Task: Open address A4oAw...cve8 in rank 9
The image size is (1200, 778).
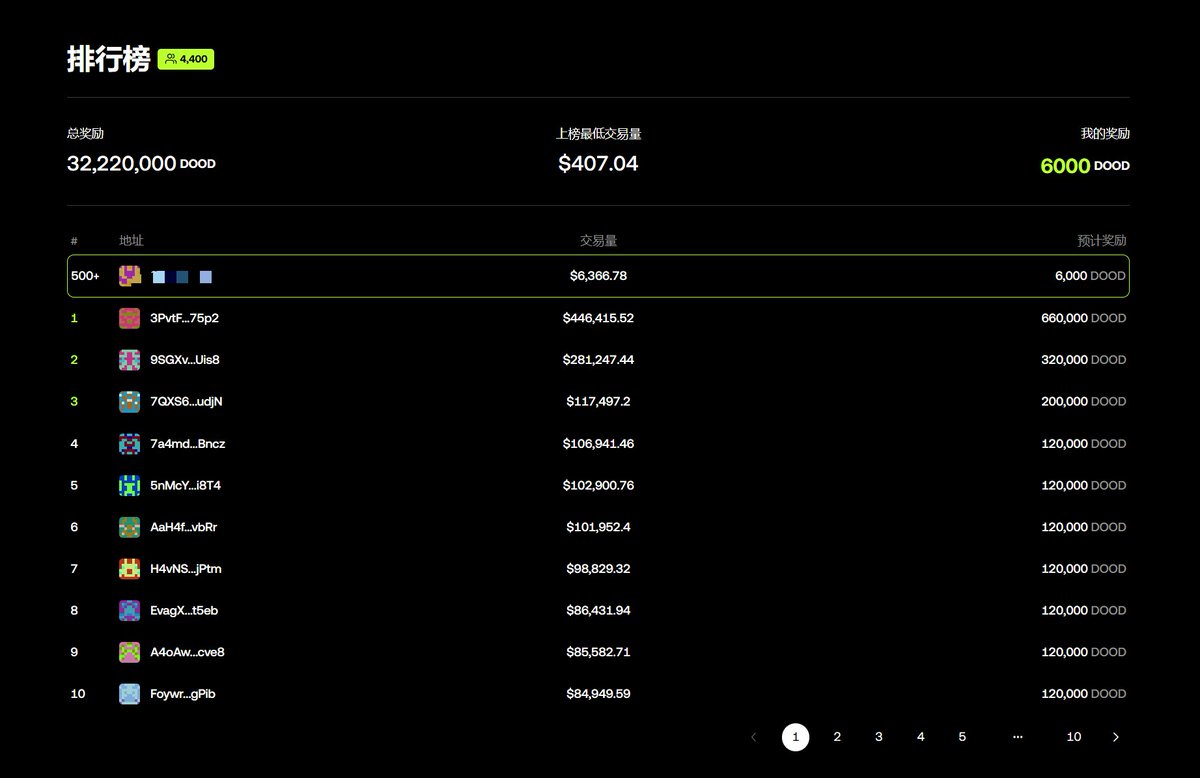Action: tap(187, 652)
